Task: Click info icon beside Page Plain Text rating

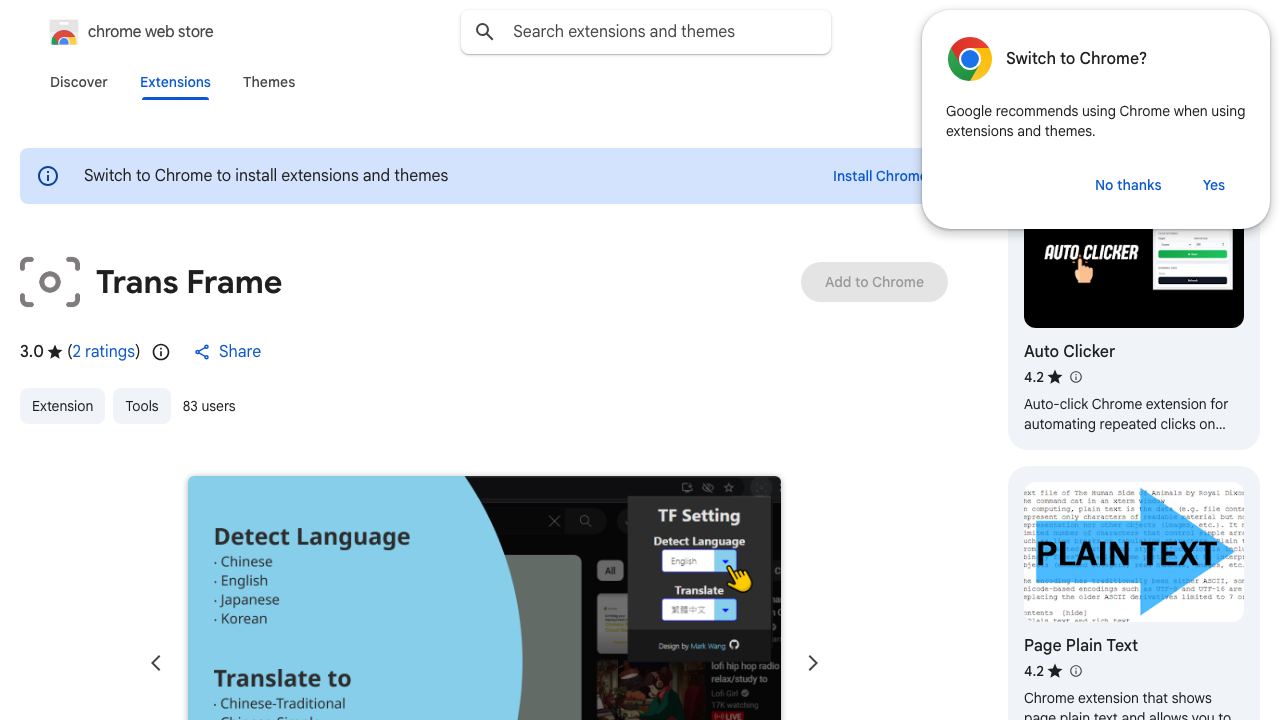Action: [1076, 671]
